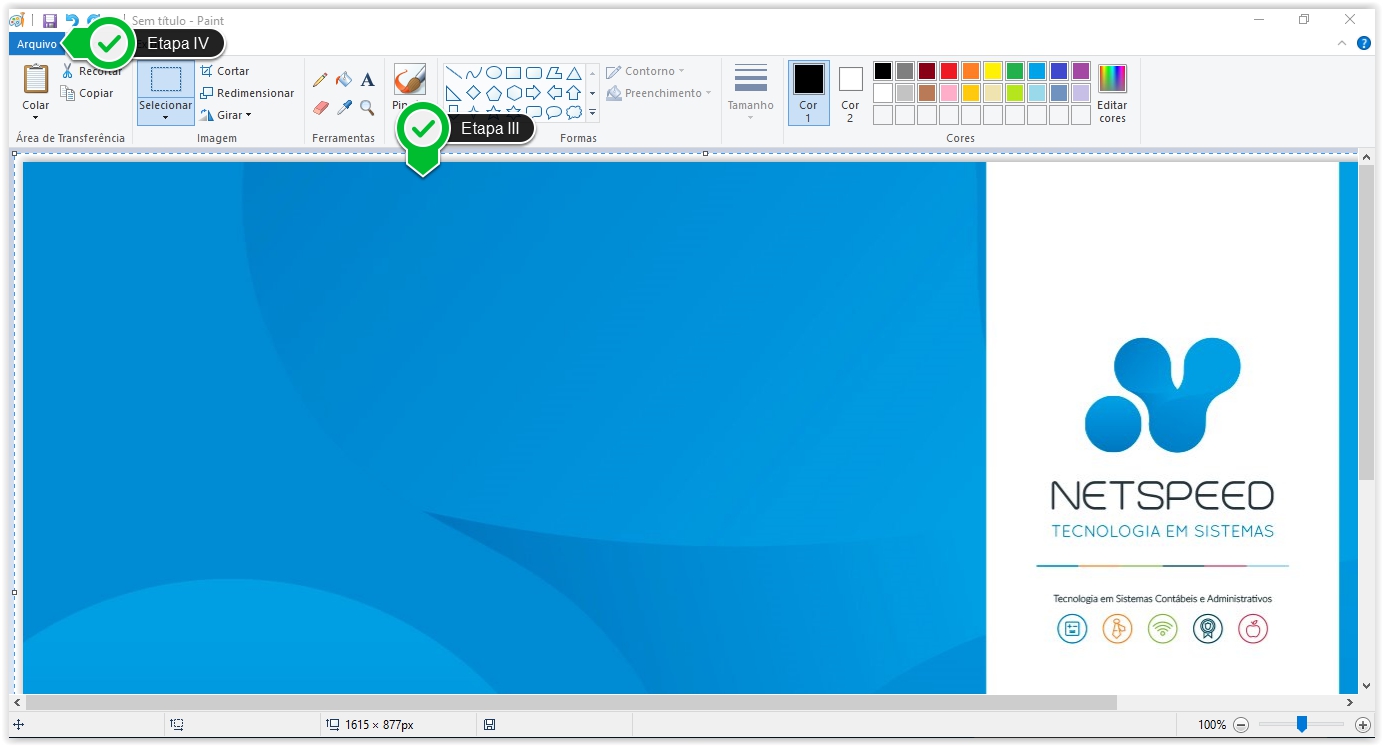This screenshot has height=746, width=1383.
Task: Select the Eraser tool
Action: click(x=320, y=107)
